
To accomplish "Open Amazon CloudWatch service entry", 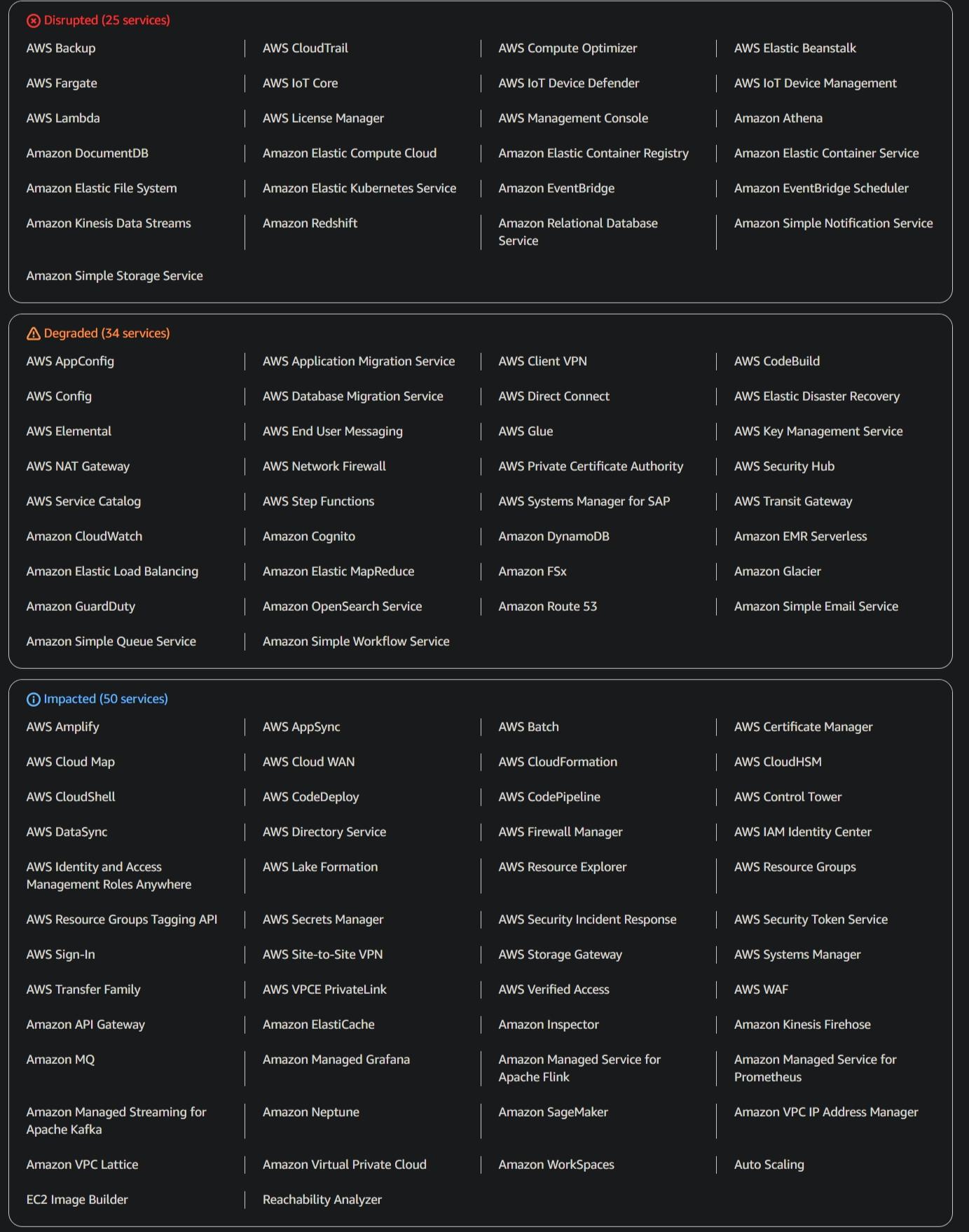I will pyautogui.click(x=84, y=537).
